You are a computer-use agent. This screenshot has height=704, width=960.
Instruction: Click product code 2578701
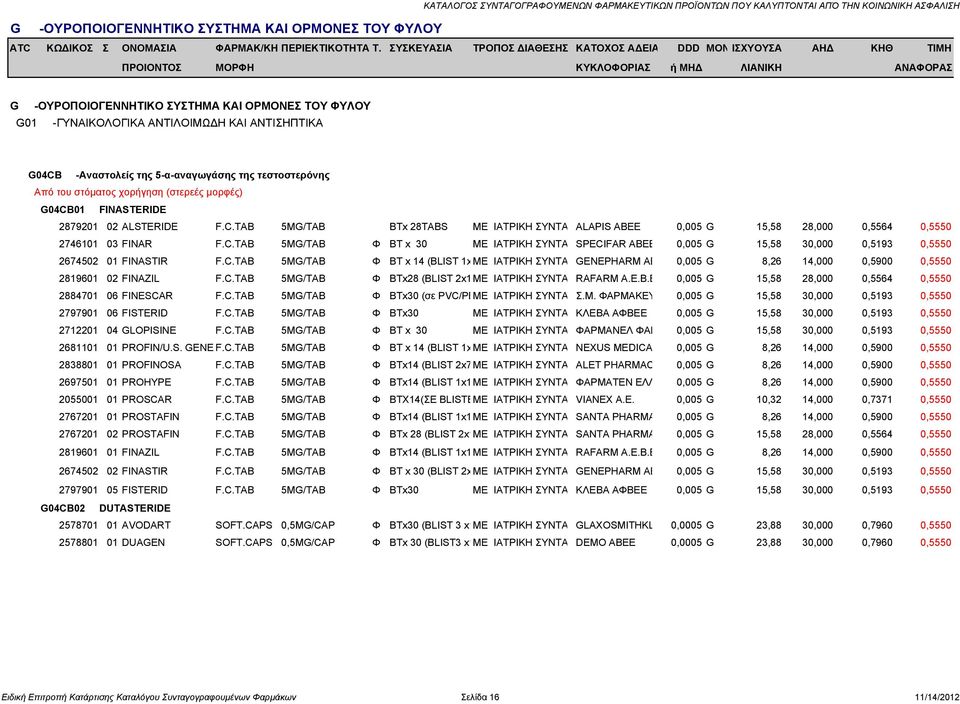point(78,525)
